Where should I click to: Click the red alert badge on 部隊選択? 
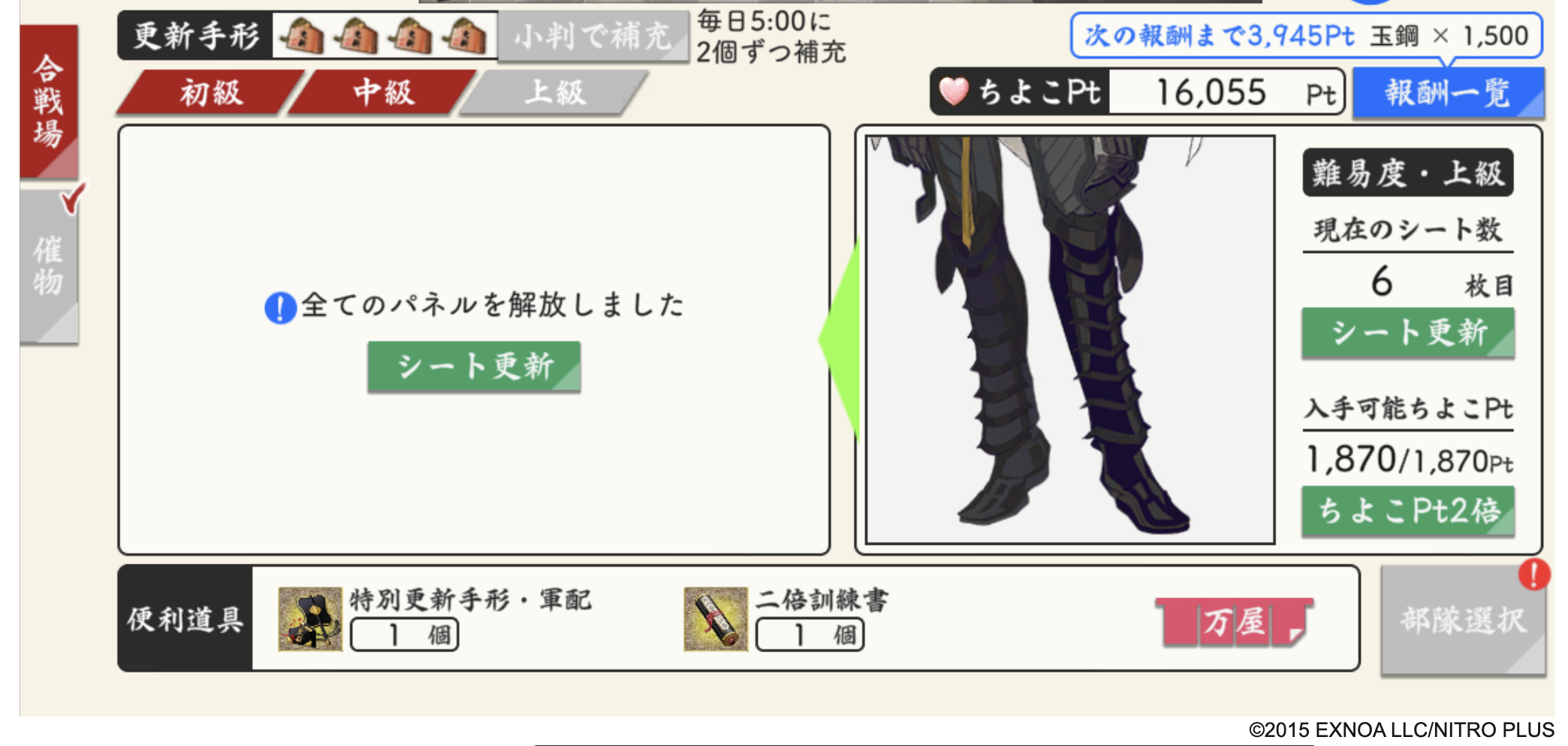tap(1533, 575)
